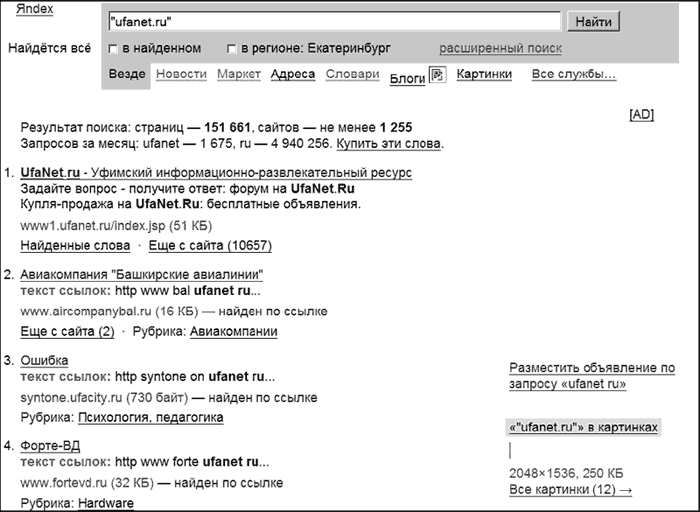Viewport: 700px width, 512px height.
Task: Expand 'Все службы…' list
Action: [x=574, y=74]
